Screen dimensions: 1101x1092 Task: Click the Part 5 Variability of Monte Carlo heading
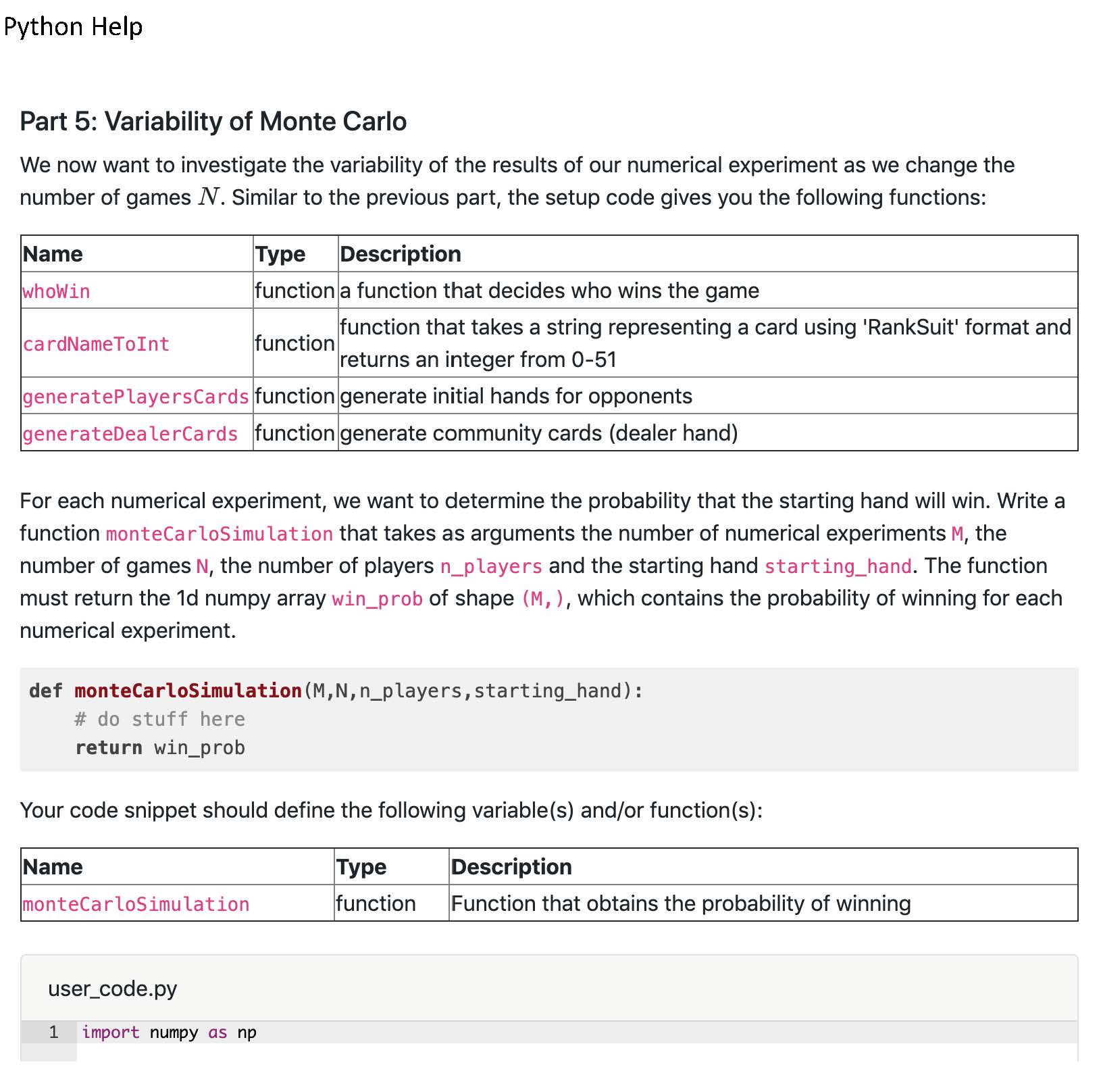(x=213, y=122)
